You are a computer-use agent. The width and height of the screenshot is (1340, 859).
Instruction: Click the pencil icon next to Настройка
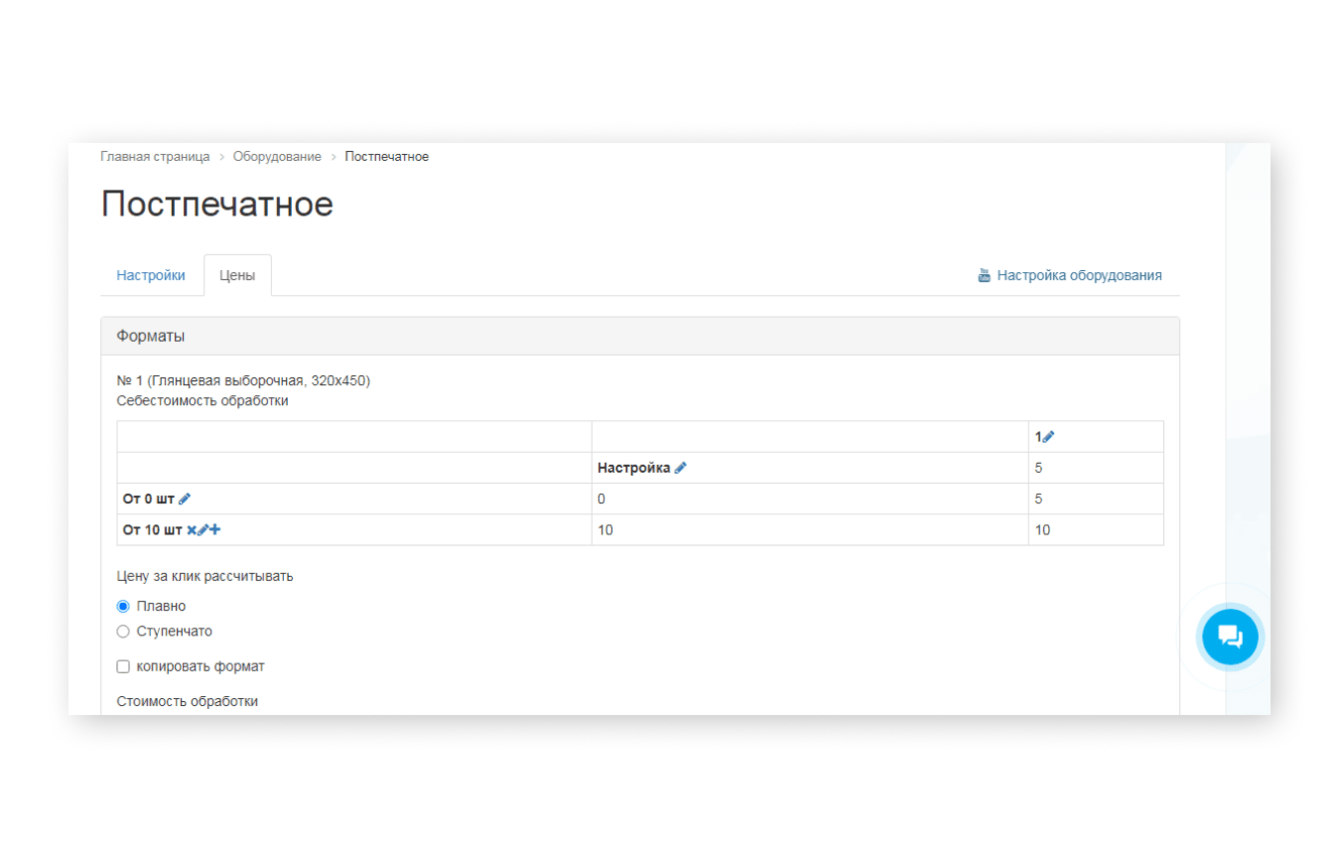coord(681,468)
